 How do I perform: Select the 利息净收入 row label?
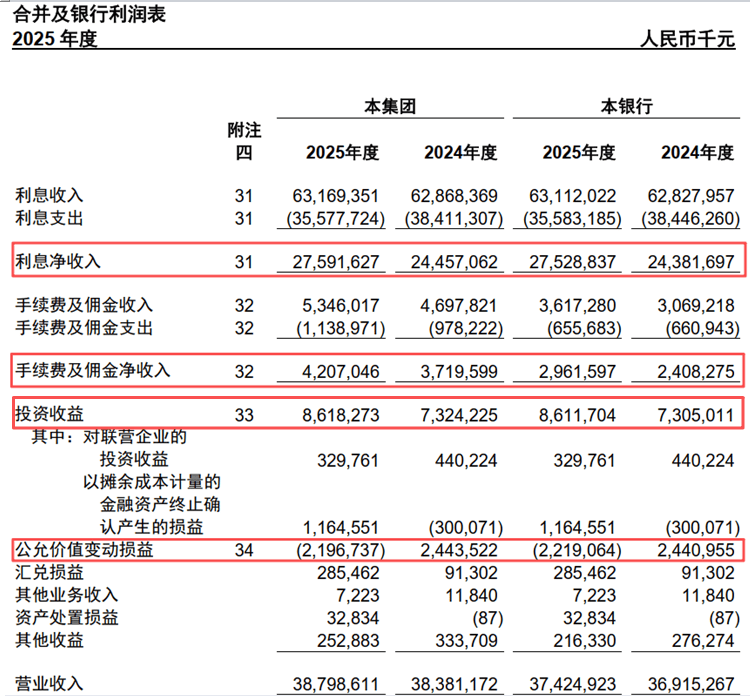point(58,262)
